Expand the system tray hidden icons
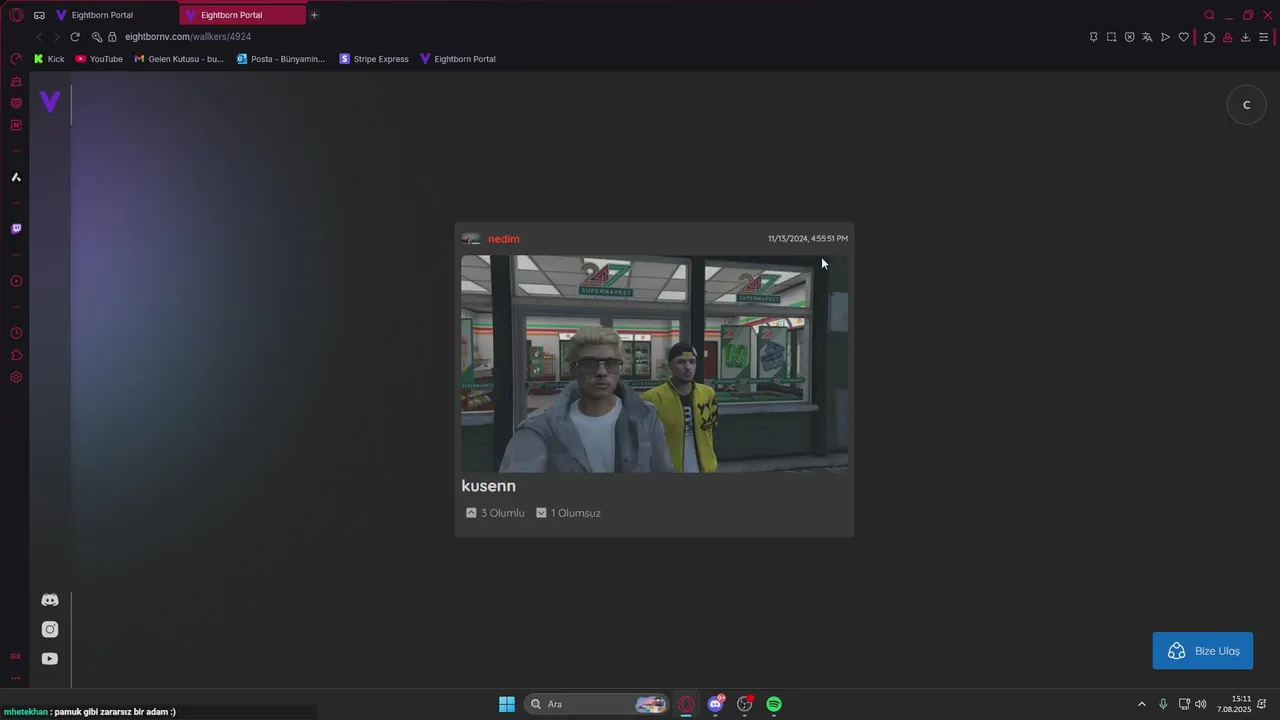Image resolution: width=1280 pixels, height=720 pixels. [1142, 704]
